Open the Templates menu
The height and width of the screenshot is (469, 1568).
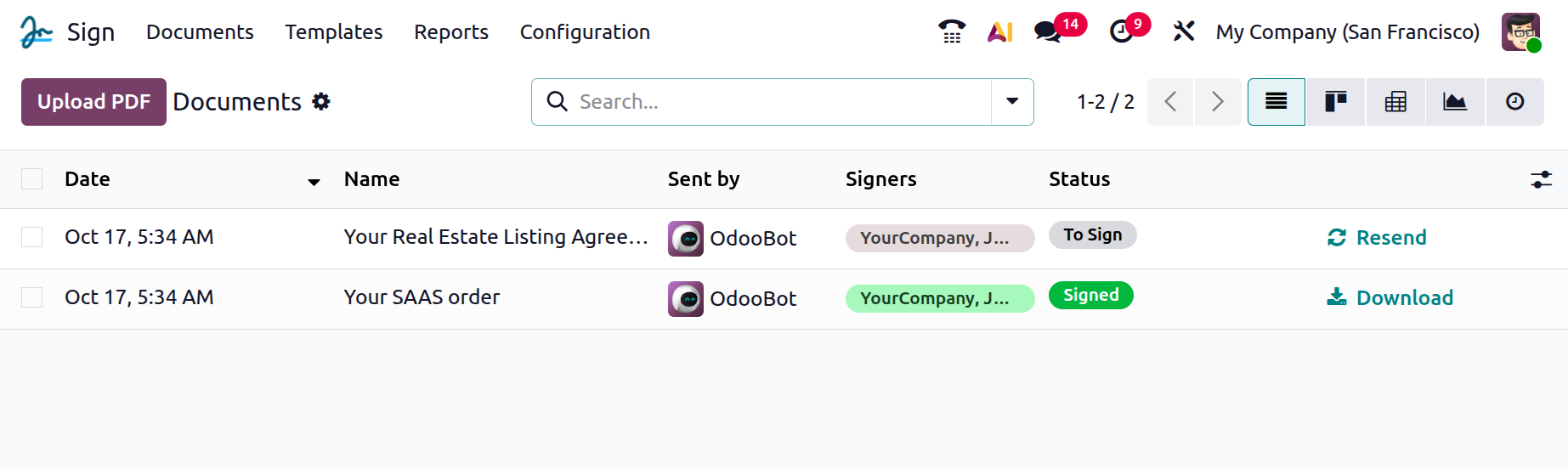(333, 32)
